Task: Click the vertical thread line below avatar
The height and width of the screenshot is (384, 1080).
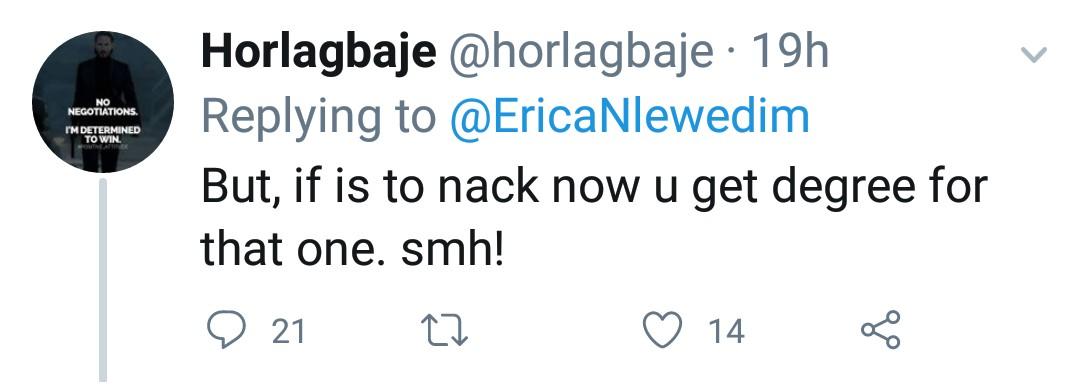Action: [x=103, y=280]
